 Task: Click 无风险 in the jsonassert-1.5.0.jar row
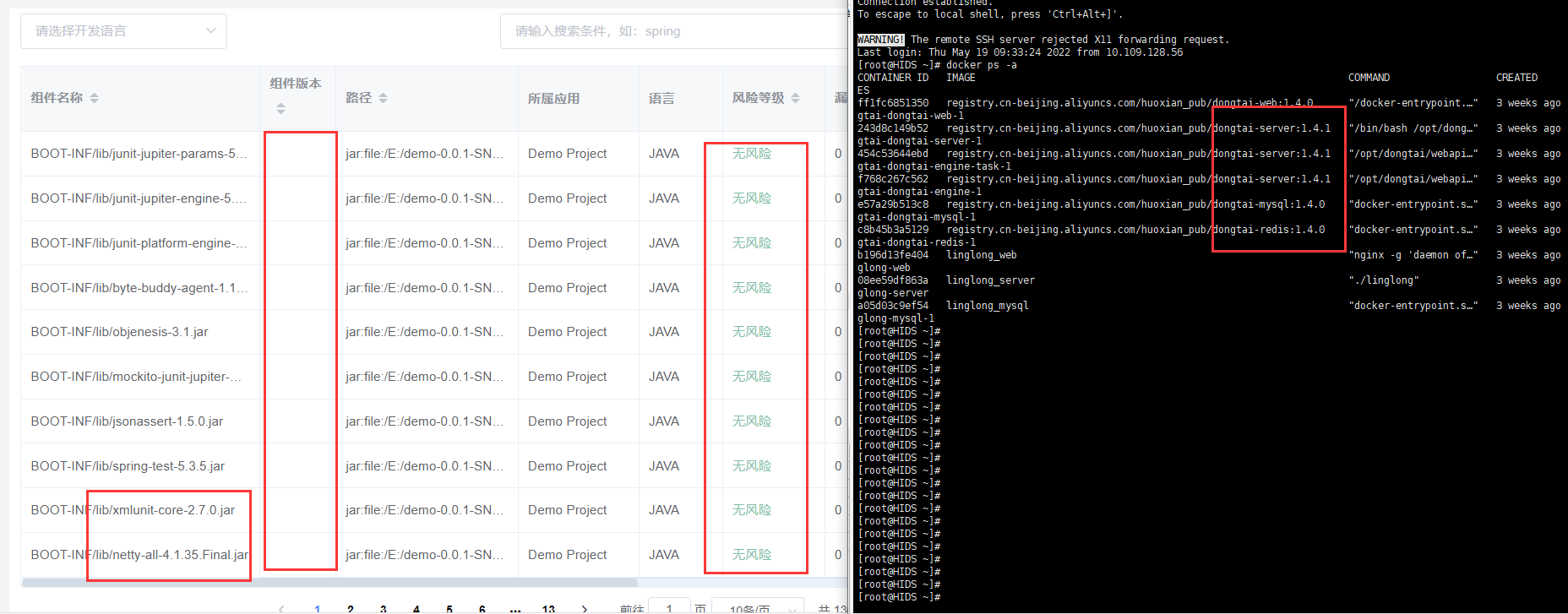click(752, 421)
